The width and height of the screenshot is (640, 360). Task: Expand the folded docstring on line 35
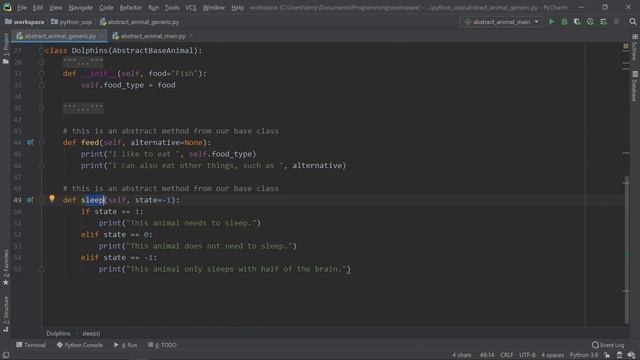tap(83, 108)
